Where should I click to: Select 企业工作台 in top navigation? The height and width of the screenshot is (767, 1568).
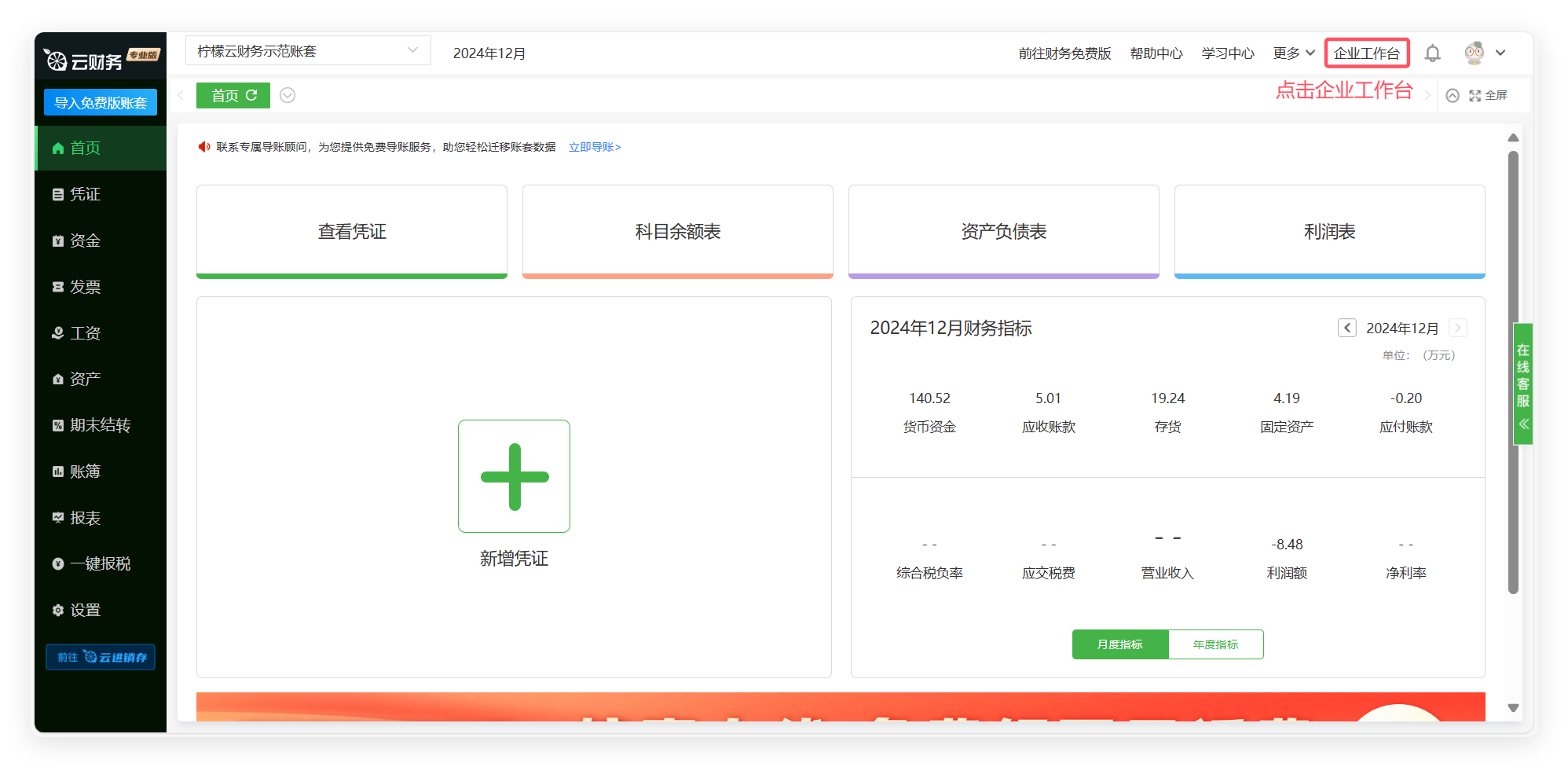coord(1366,53)
